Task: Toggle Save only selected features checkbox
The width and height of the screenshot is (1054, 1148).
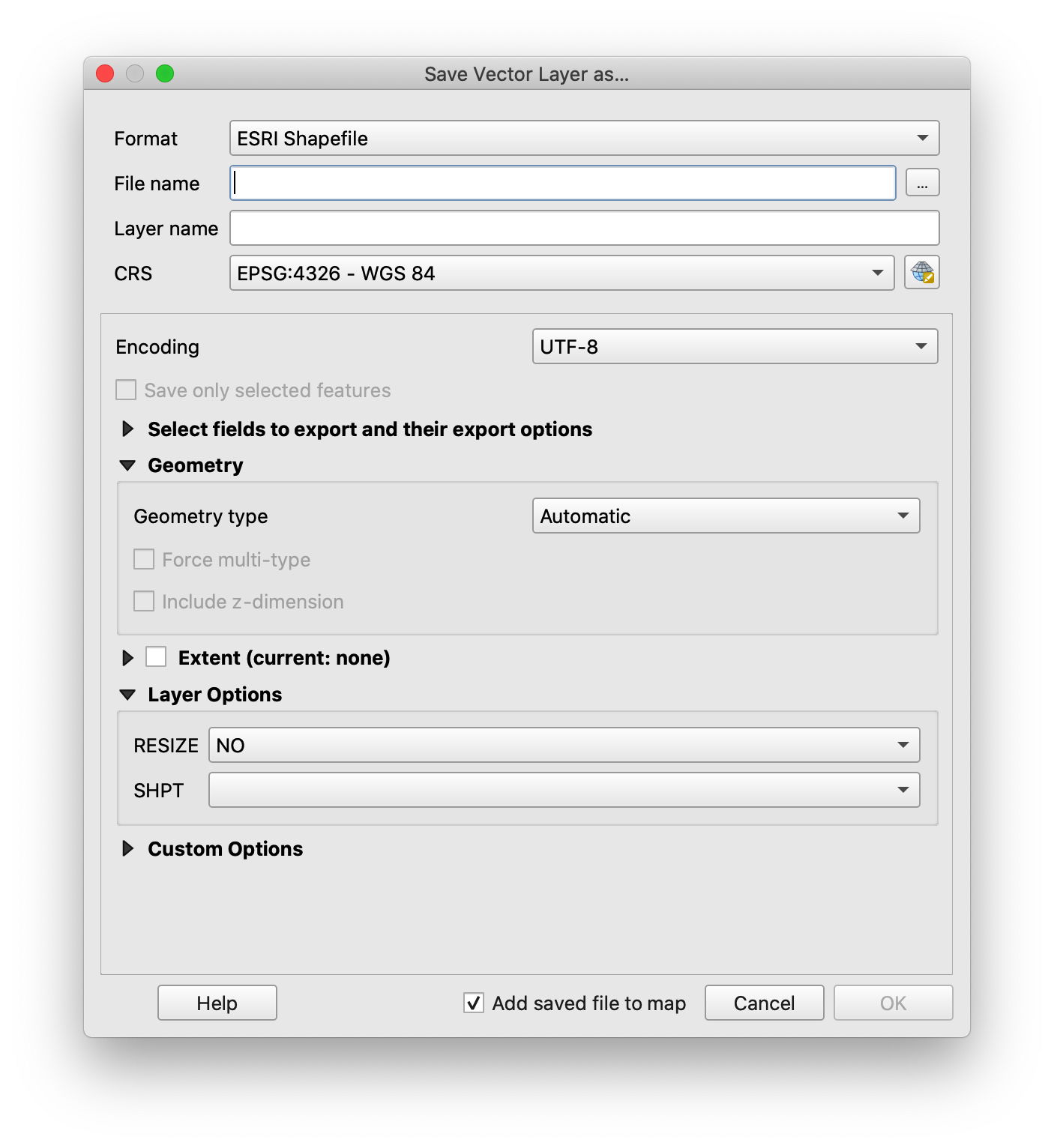Action: [x=126, y=390]
